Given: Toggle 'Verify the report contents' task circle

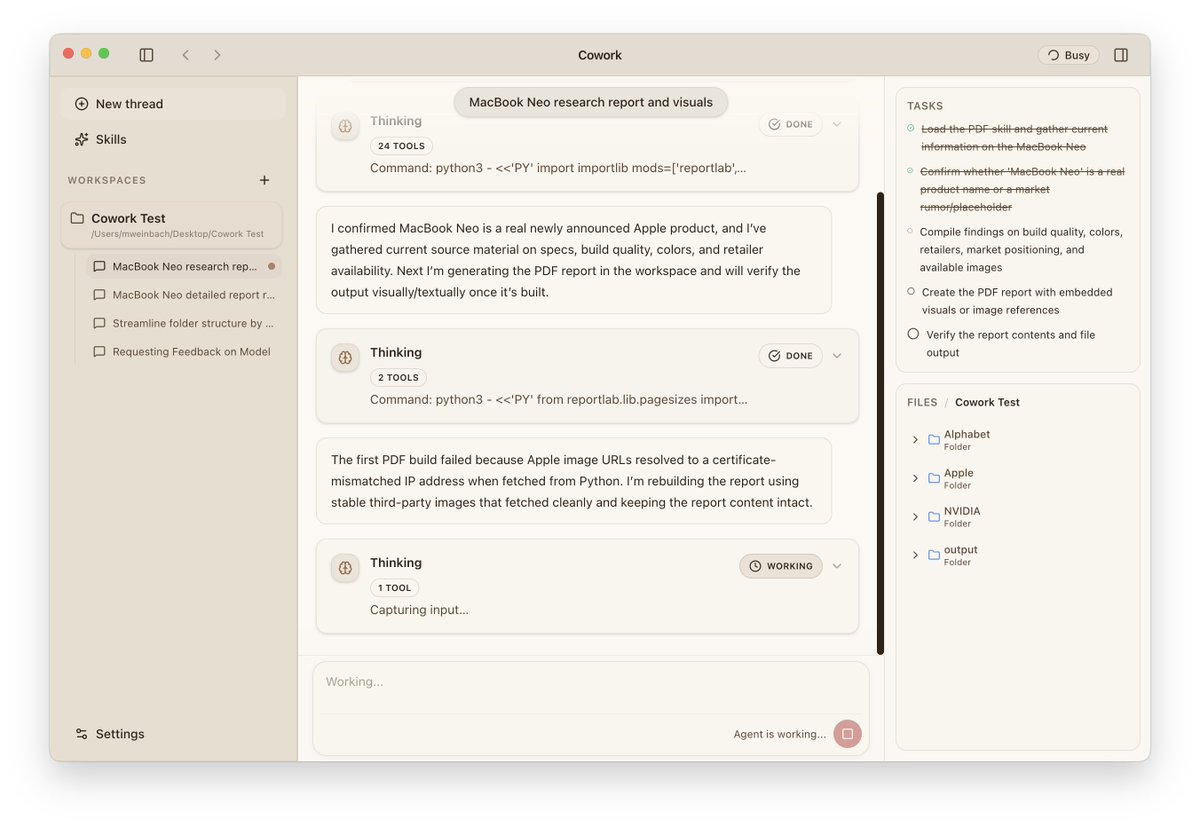Looking at the screenshot, I should pos(913,334).
